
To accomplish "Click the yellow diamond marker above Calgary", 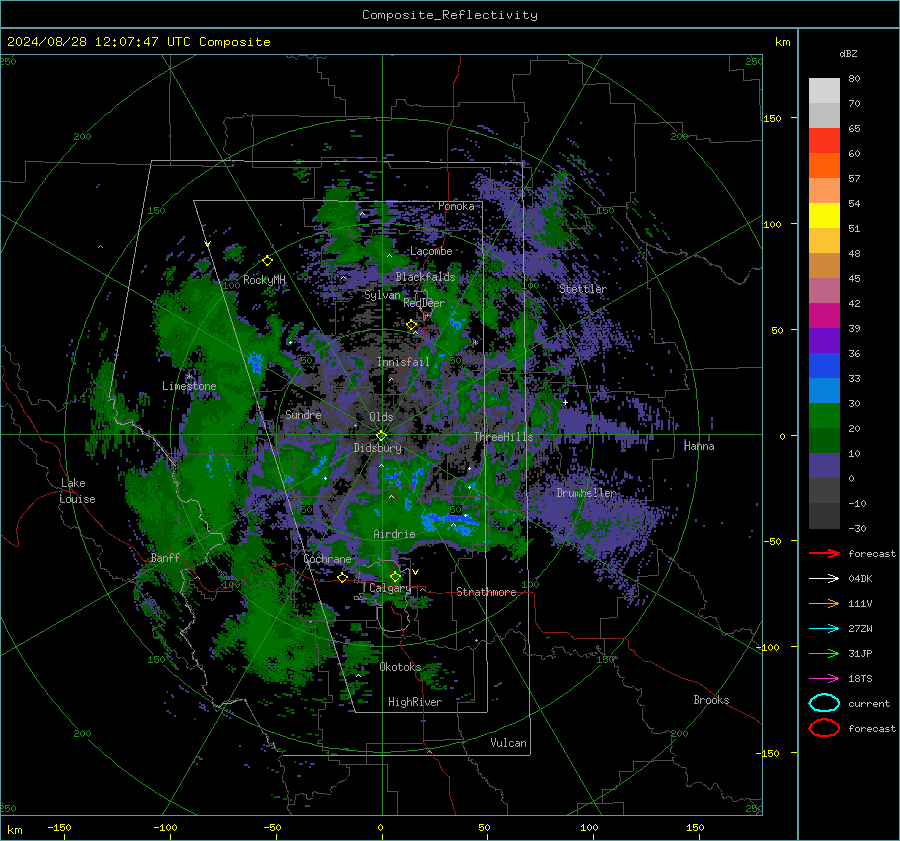I will click(395, 576).
